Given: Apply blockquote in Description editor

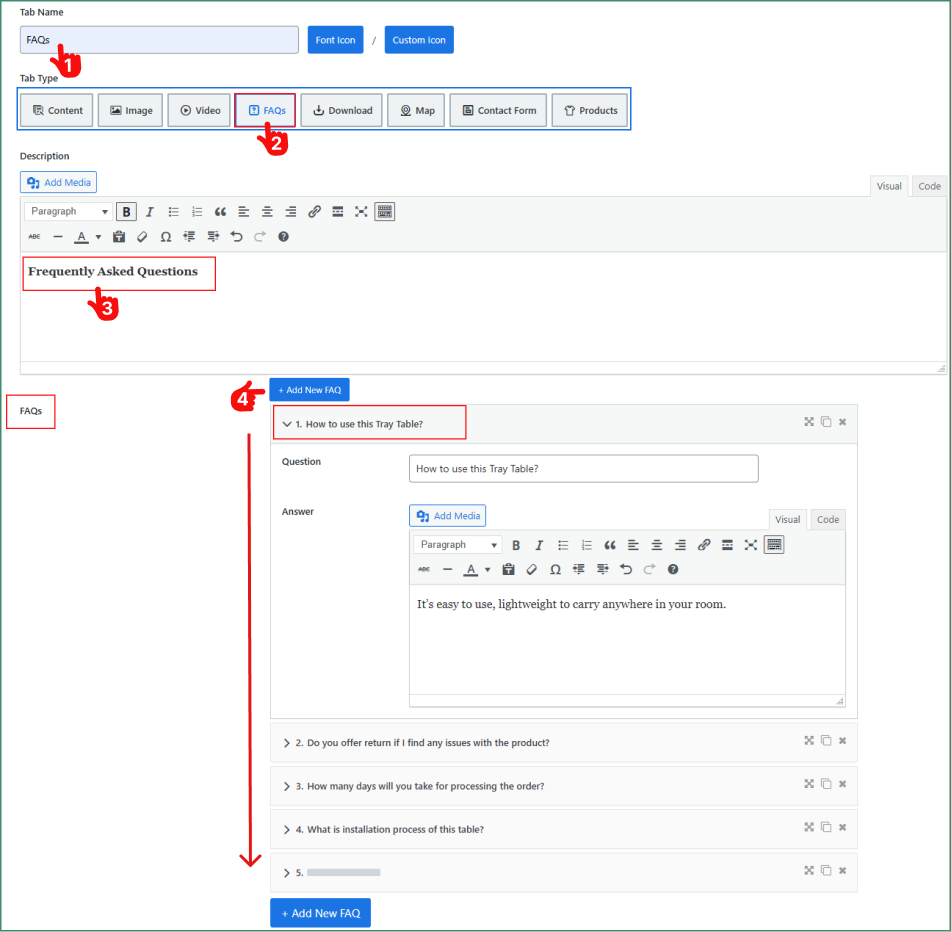Looking at the screenshot, I should [x=220, y=212].
